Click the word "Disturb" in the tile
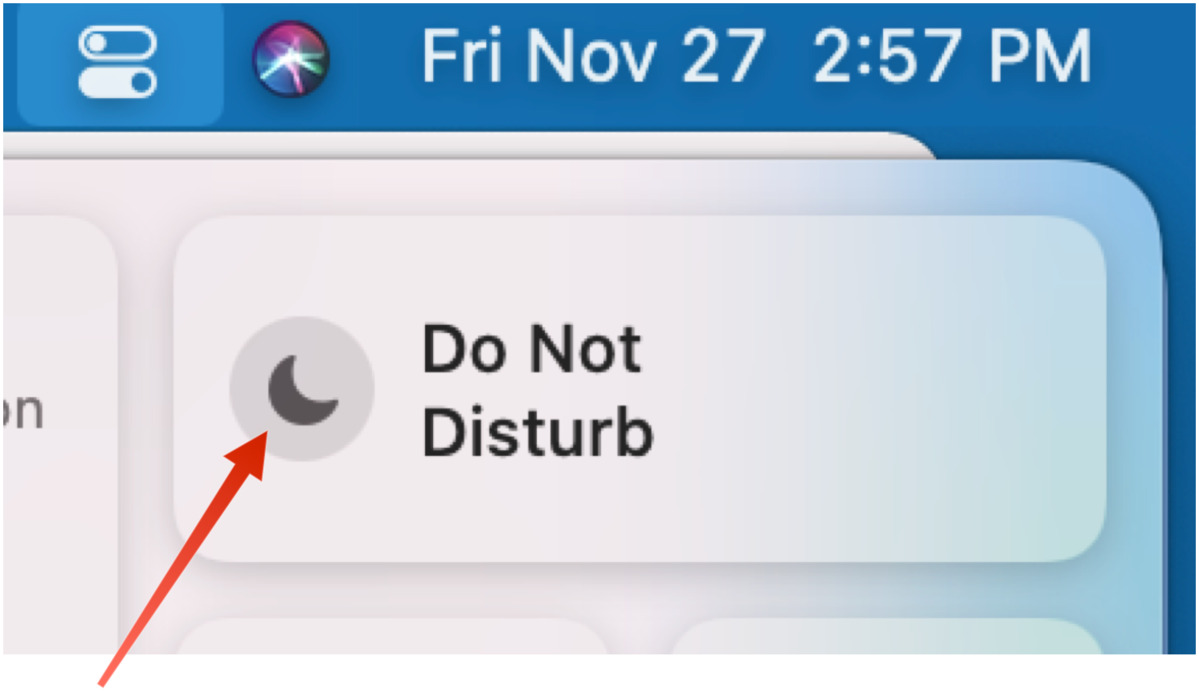Screen dimensions: 1199x693 tap(537, 433)
